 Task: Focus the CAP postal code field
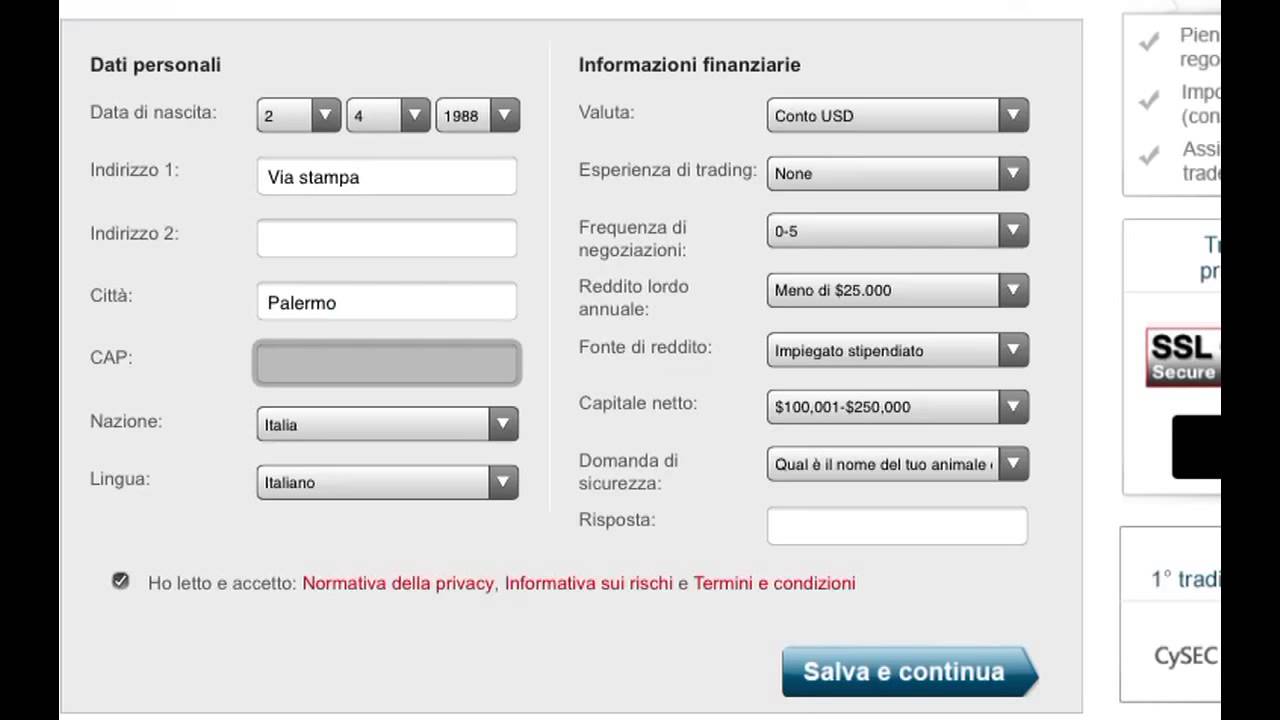tap(386, 363)
